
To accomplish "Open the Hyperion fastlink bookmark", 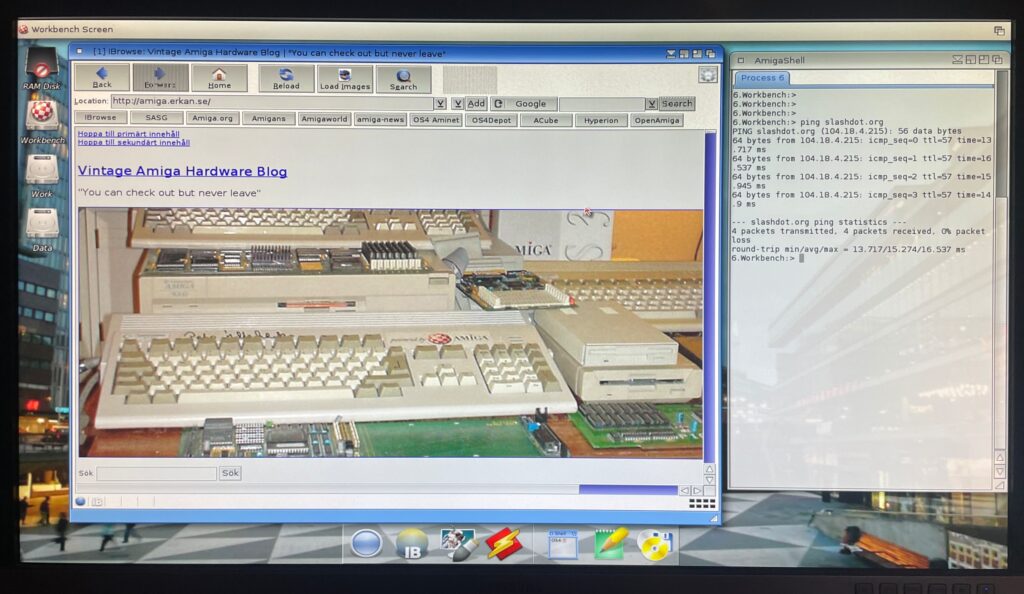I will (601, 120).
